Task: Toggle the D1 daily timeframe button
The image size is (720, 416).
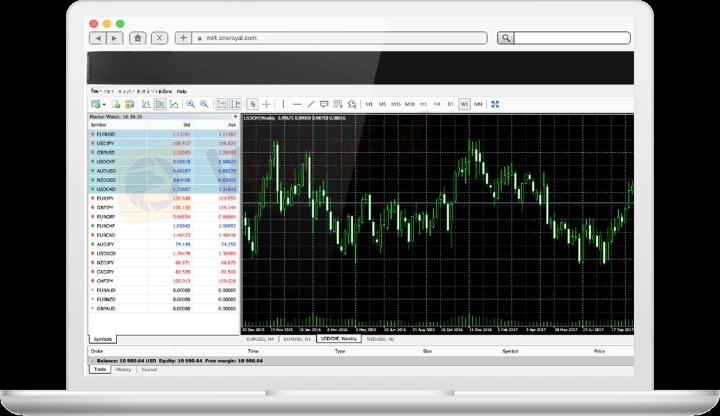Action: click(450, 104)
